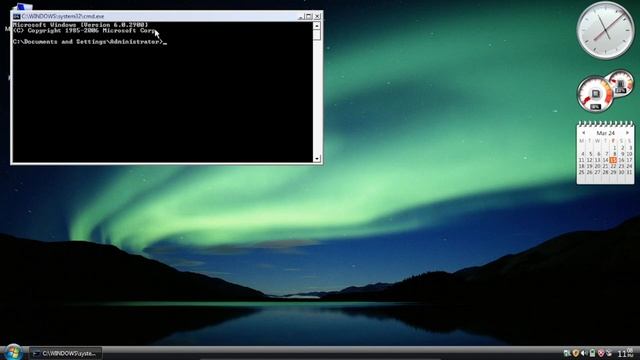Click the cmd.exe window title text
Viewport: 640px width, 360px height.
(63, 16)
